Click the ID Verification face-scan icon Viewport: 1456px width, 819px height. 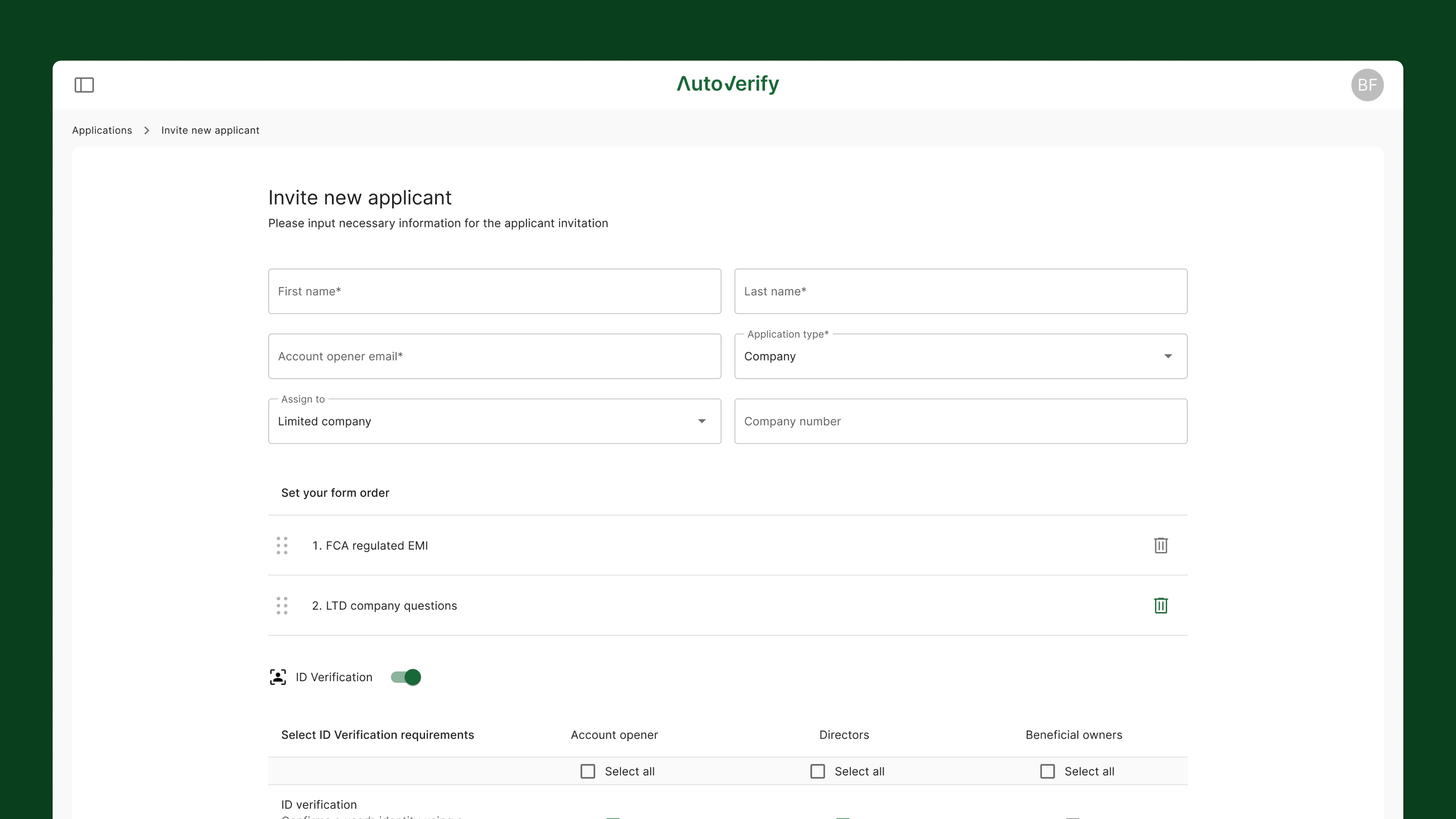click(278, 677)
